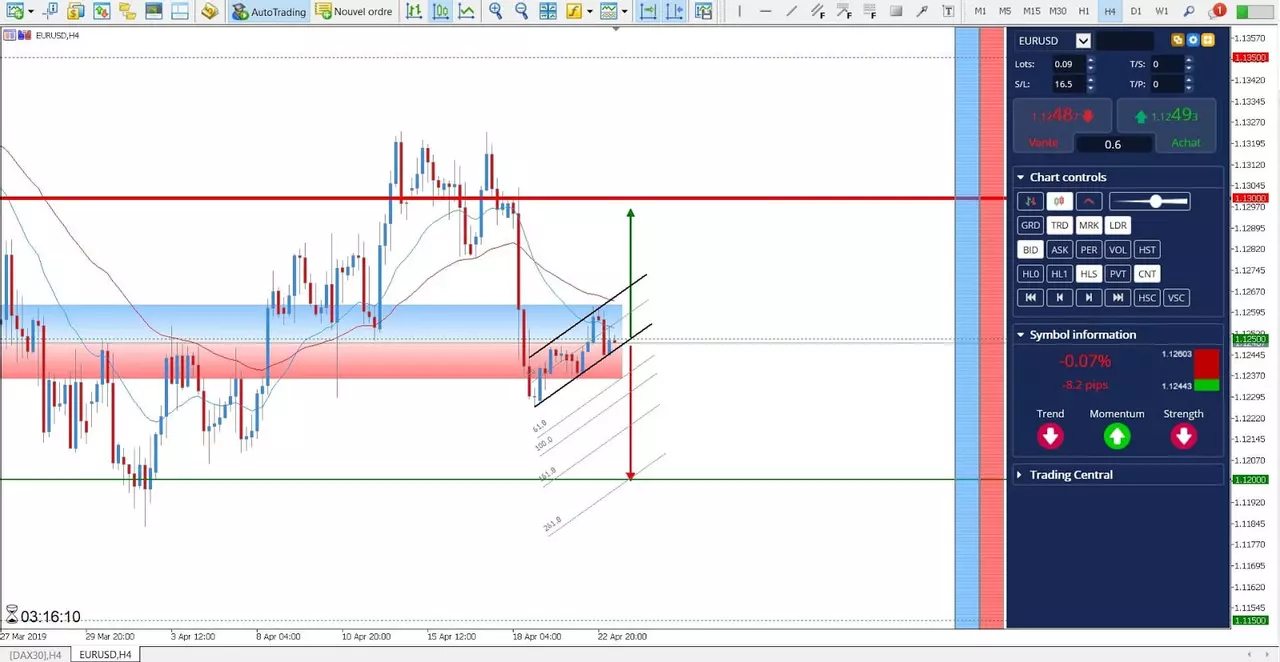Image resolution: width=1280 pixels, height=662 pixels.
Task: Click the Achat buy button
Action: [1186, 143]
